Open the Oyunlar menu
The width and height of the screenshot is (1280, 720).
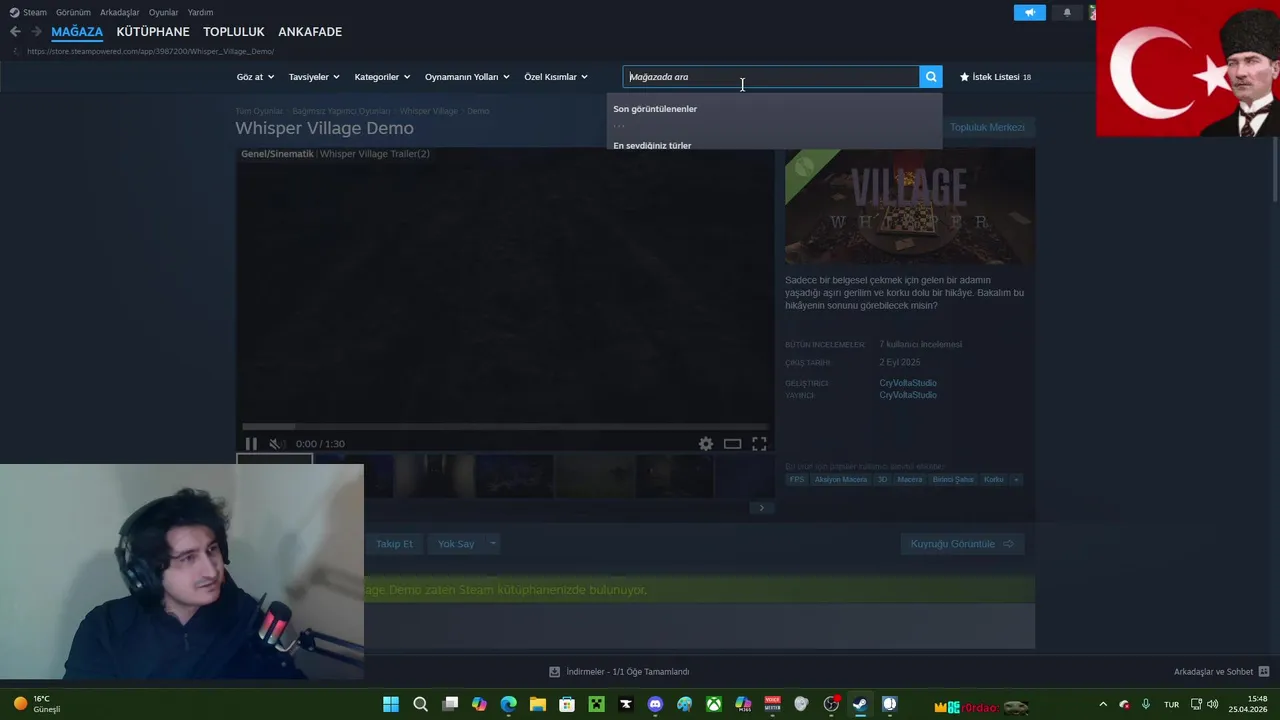coord(164,13)
